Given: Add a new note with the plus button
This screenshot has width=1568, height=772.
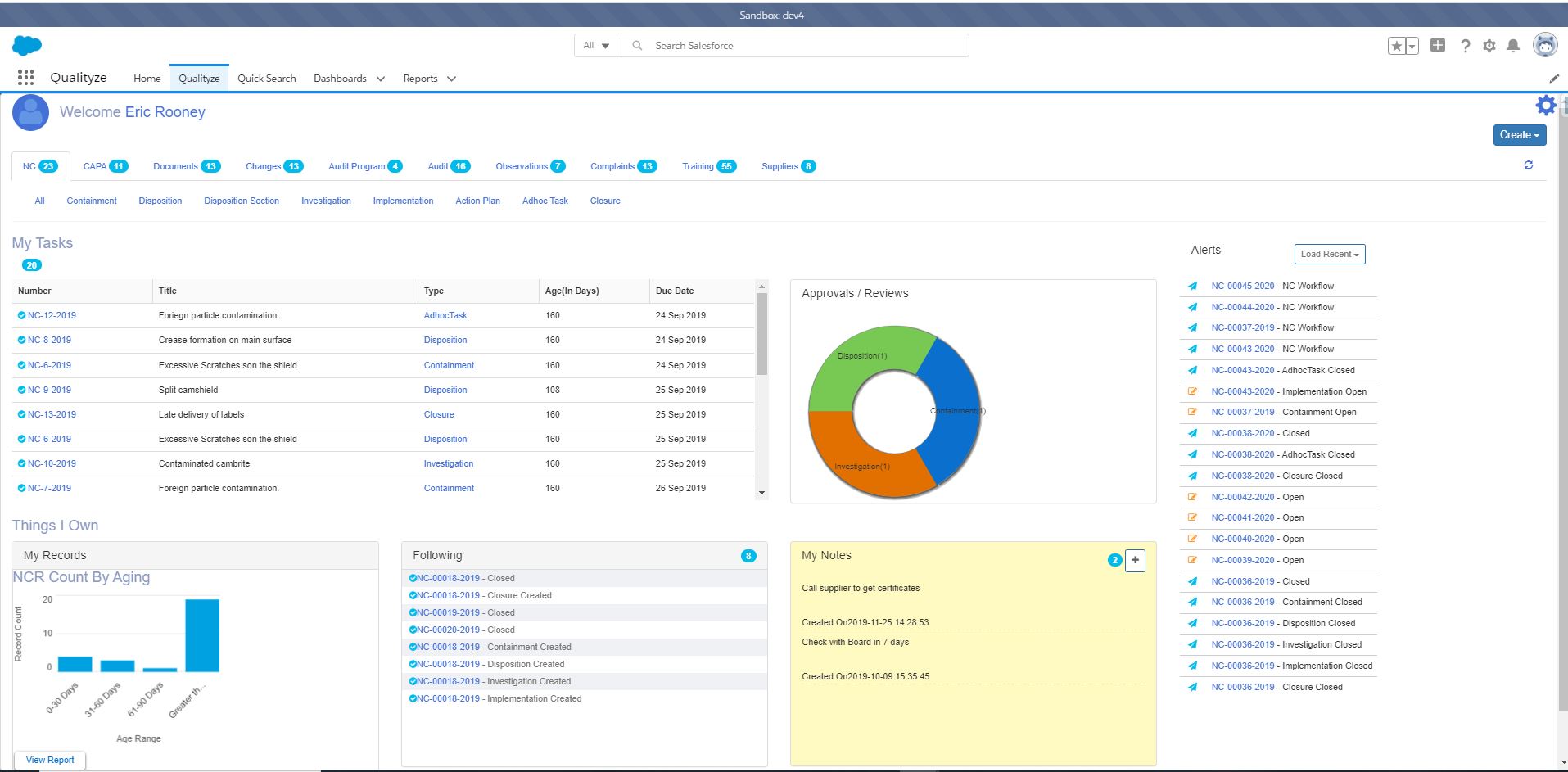Looking at the screenshot, I should [1135, 560].
